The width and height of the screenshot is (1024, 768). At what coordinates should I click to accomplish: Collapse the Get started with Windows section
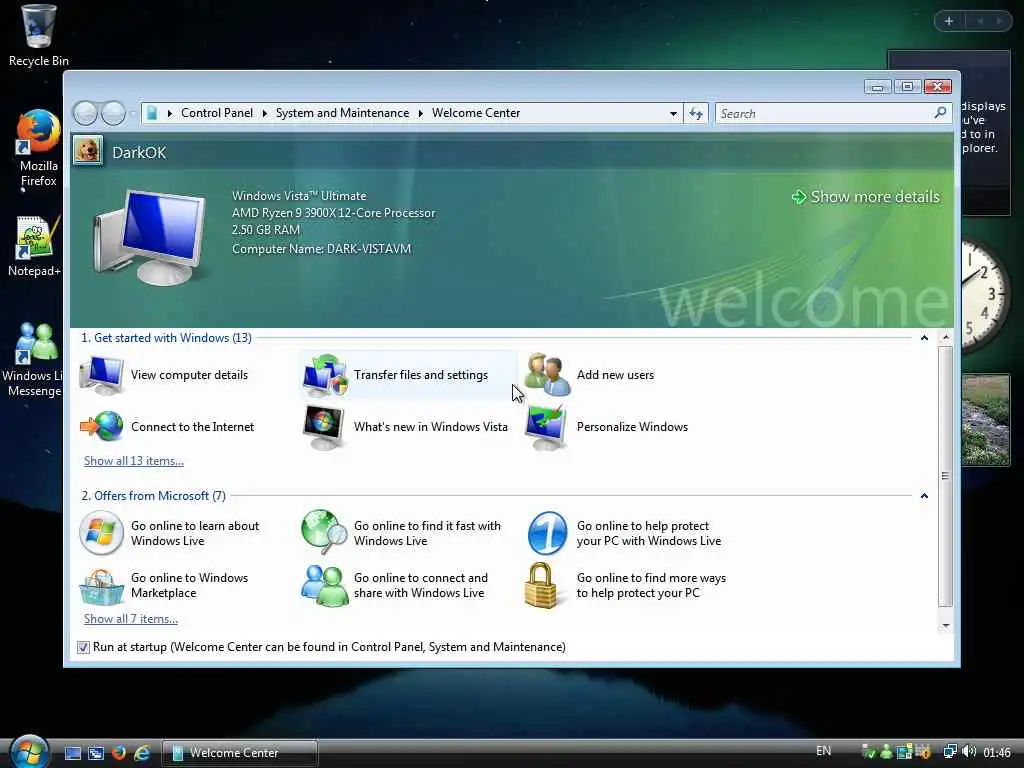coord(924,338)
